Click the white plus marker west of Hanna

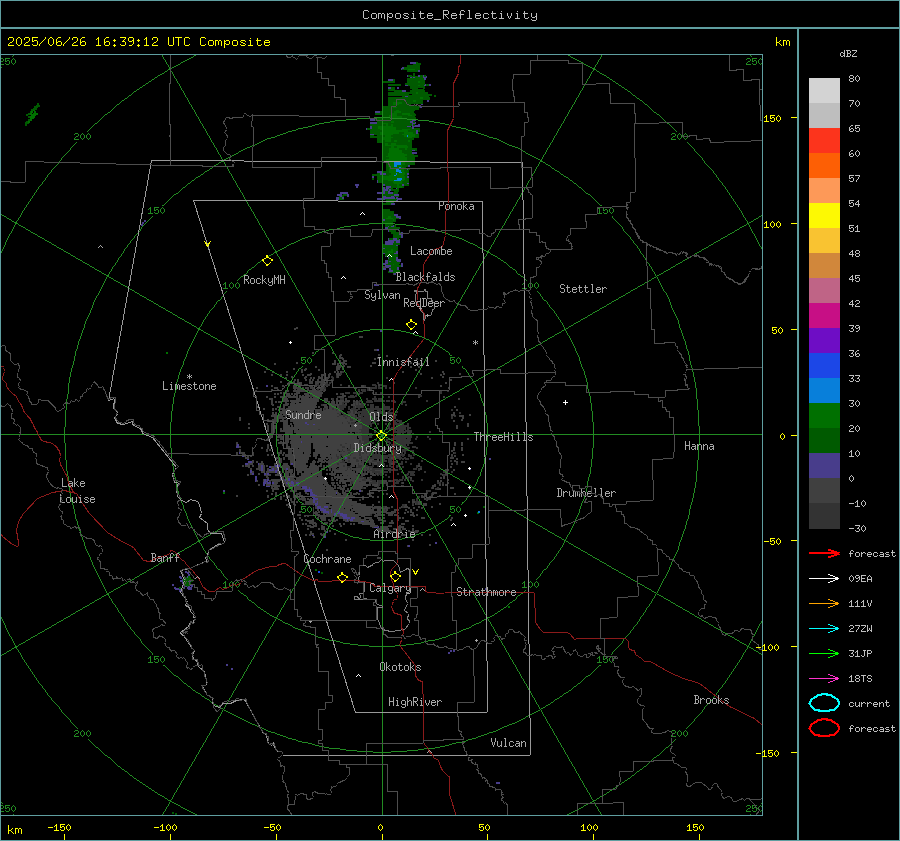(565, 402)
